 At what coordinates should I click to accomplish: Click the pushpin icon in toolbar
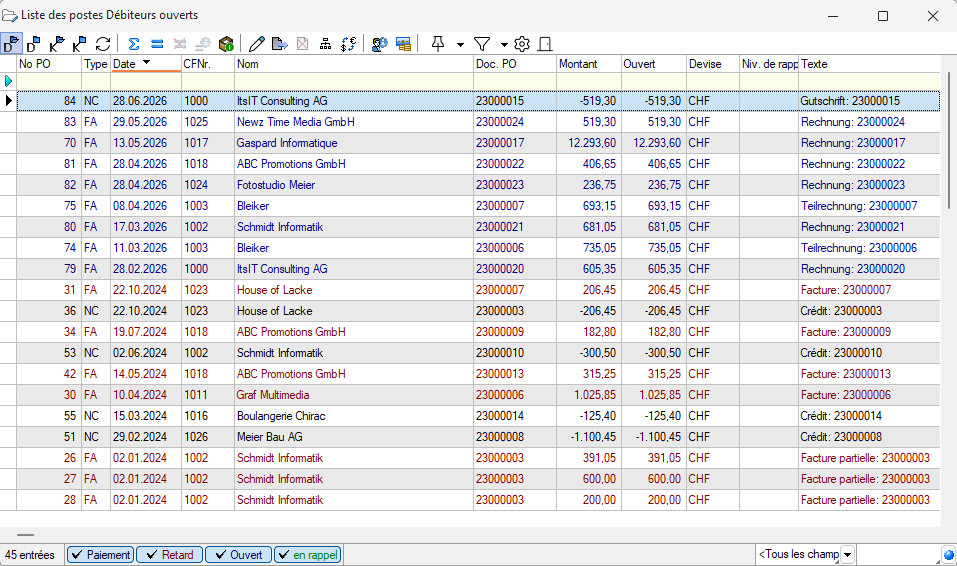437,44
